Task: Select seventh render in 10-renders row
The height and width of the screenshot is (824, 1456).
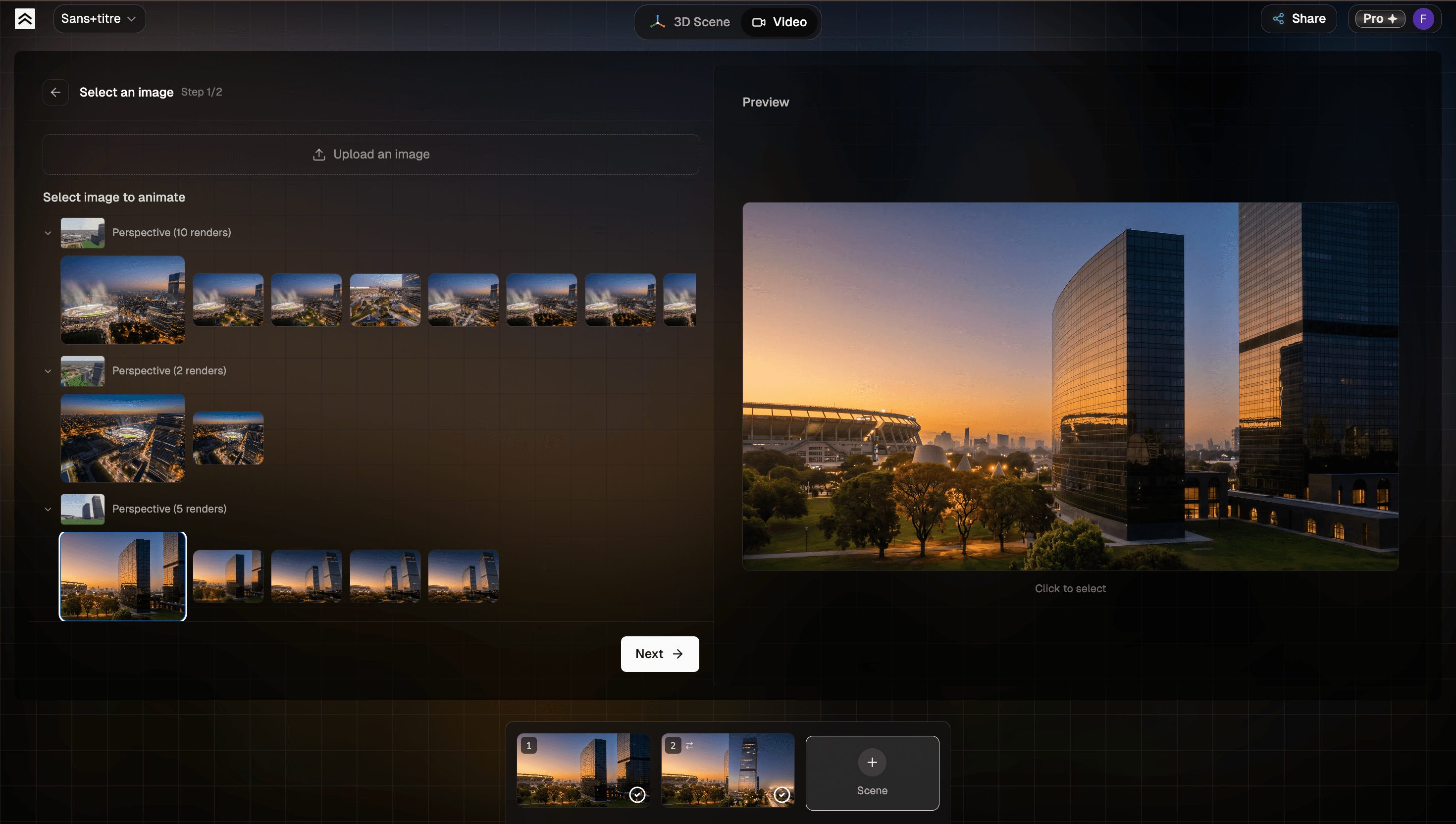Action: pos(620,300)
